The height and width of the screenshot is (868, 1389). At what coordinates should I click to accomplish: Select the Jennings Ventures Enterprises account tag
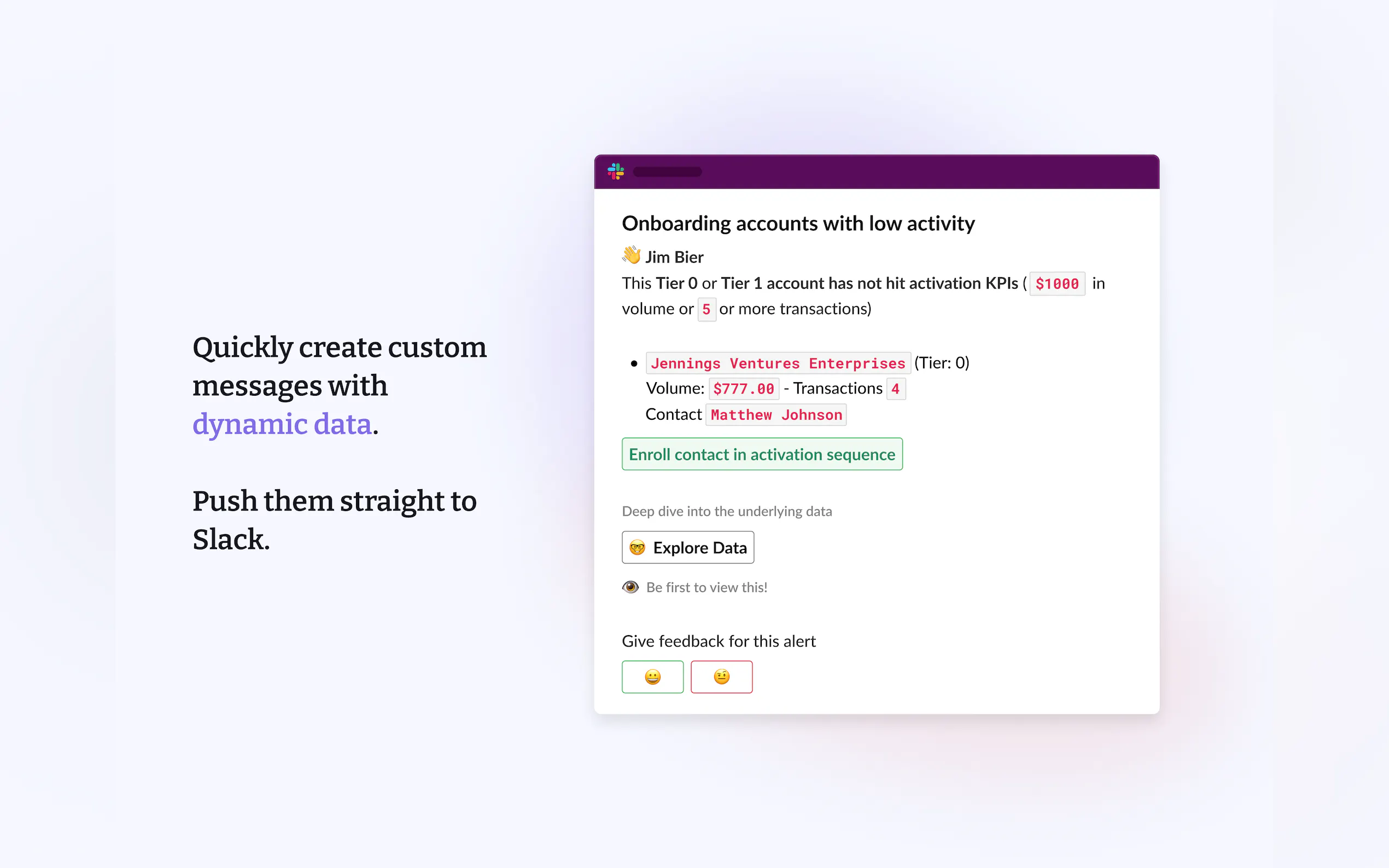tap(778, 363)
